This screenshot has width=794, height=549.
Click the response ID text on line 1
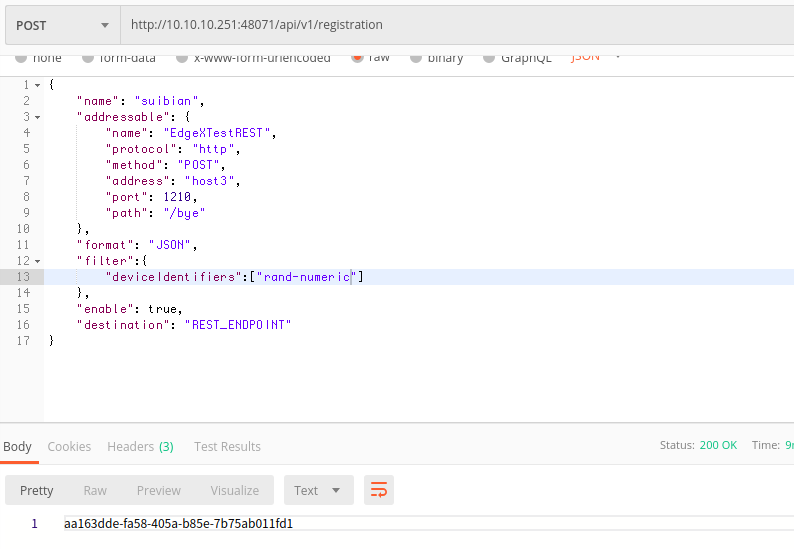(x=178, y=523)
